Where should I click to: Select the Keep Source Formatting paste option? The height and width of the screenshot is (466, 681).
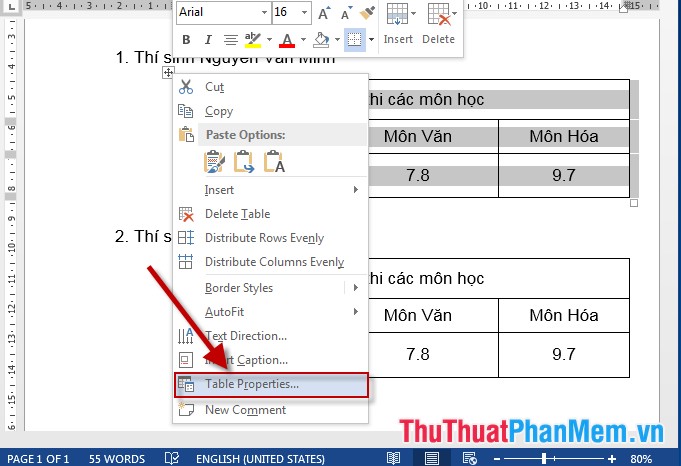click(x=215, y=161)
